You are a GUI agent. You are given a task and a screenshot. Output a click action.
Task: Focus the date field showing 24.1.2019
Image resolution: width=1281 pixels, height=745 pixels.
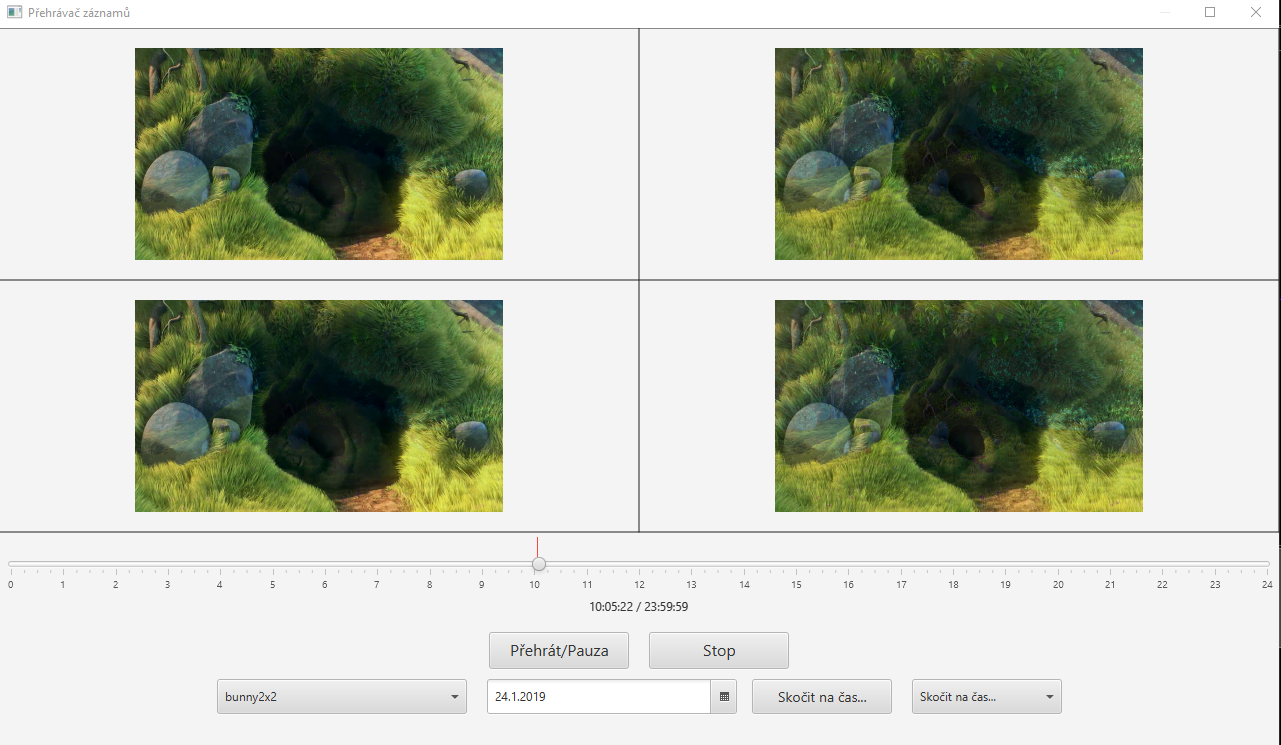click(x=598, y=697)
